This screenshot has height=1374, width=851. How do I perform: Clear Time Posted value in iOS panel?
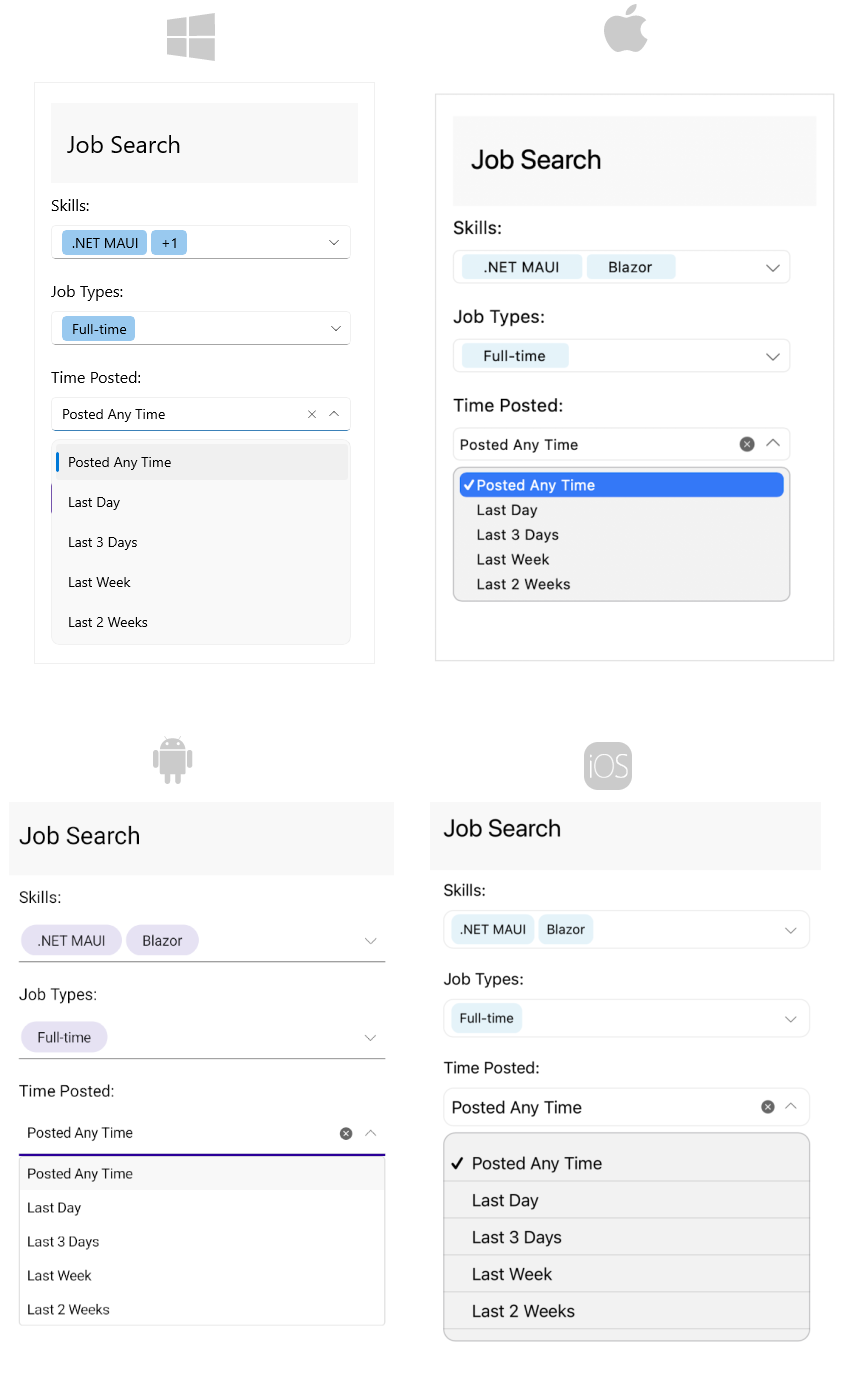coord(768,1107)
